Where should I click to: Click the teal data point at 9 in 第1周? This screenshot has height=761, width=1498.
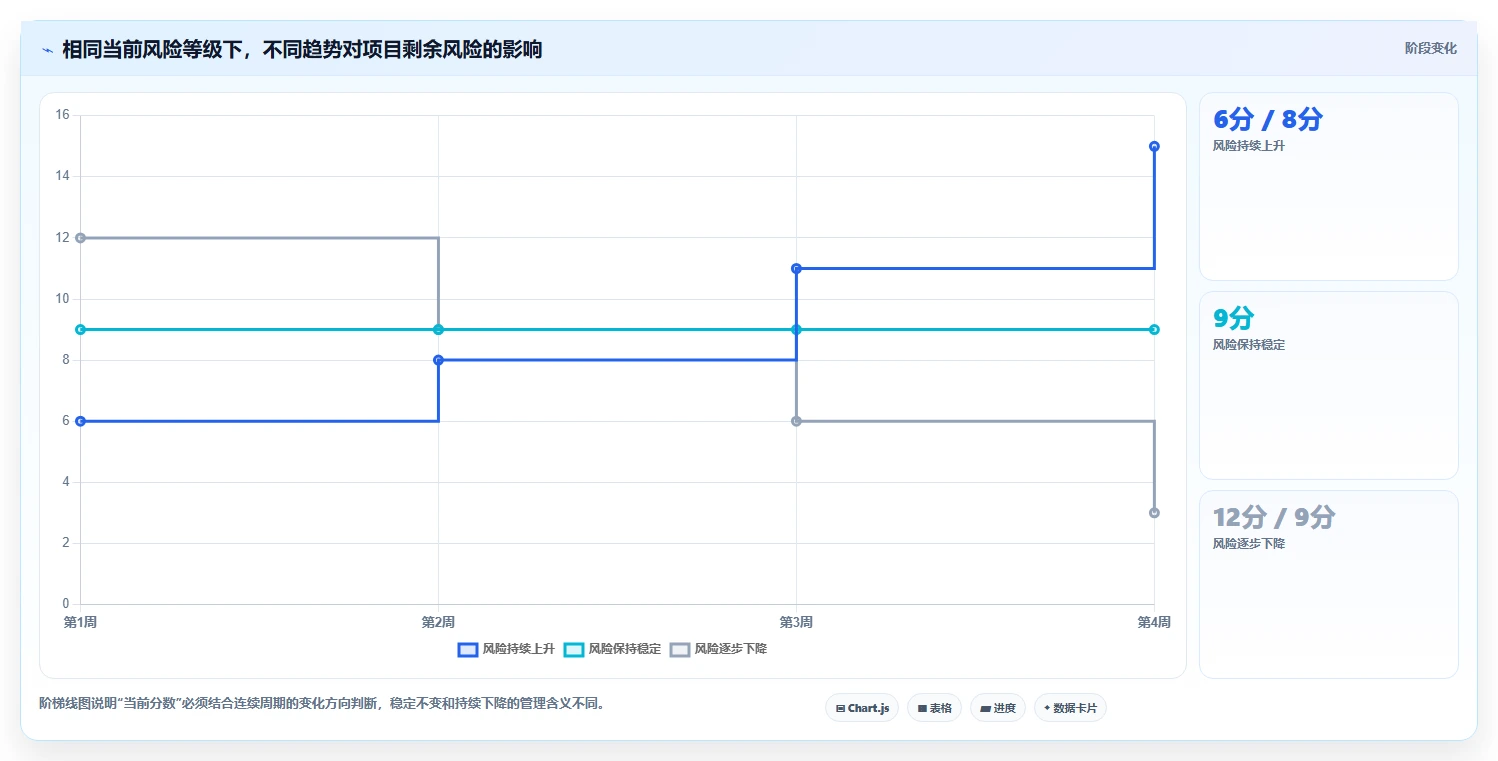80,329
